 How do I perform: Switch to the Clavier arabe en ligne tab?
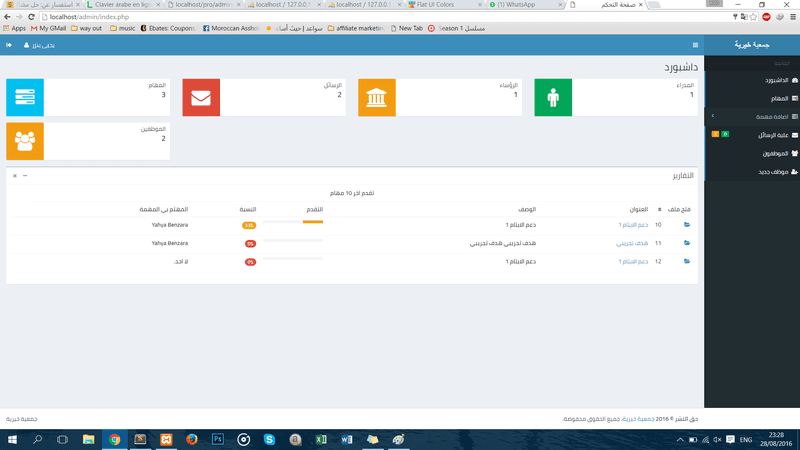(123, 5)
